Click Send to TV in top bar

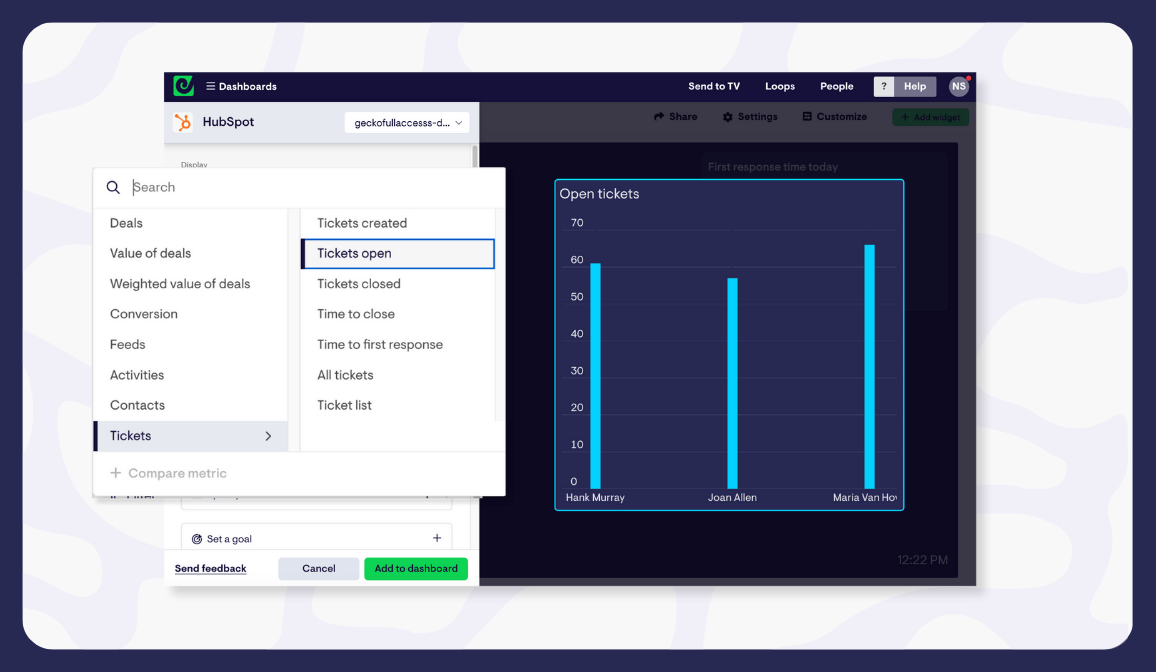tap(714, 86)
